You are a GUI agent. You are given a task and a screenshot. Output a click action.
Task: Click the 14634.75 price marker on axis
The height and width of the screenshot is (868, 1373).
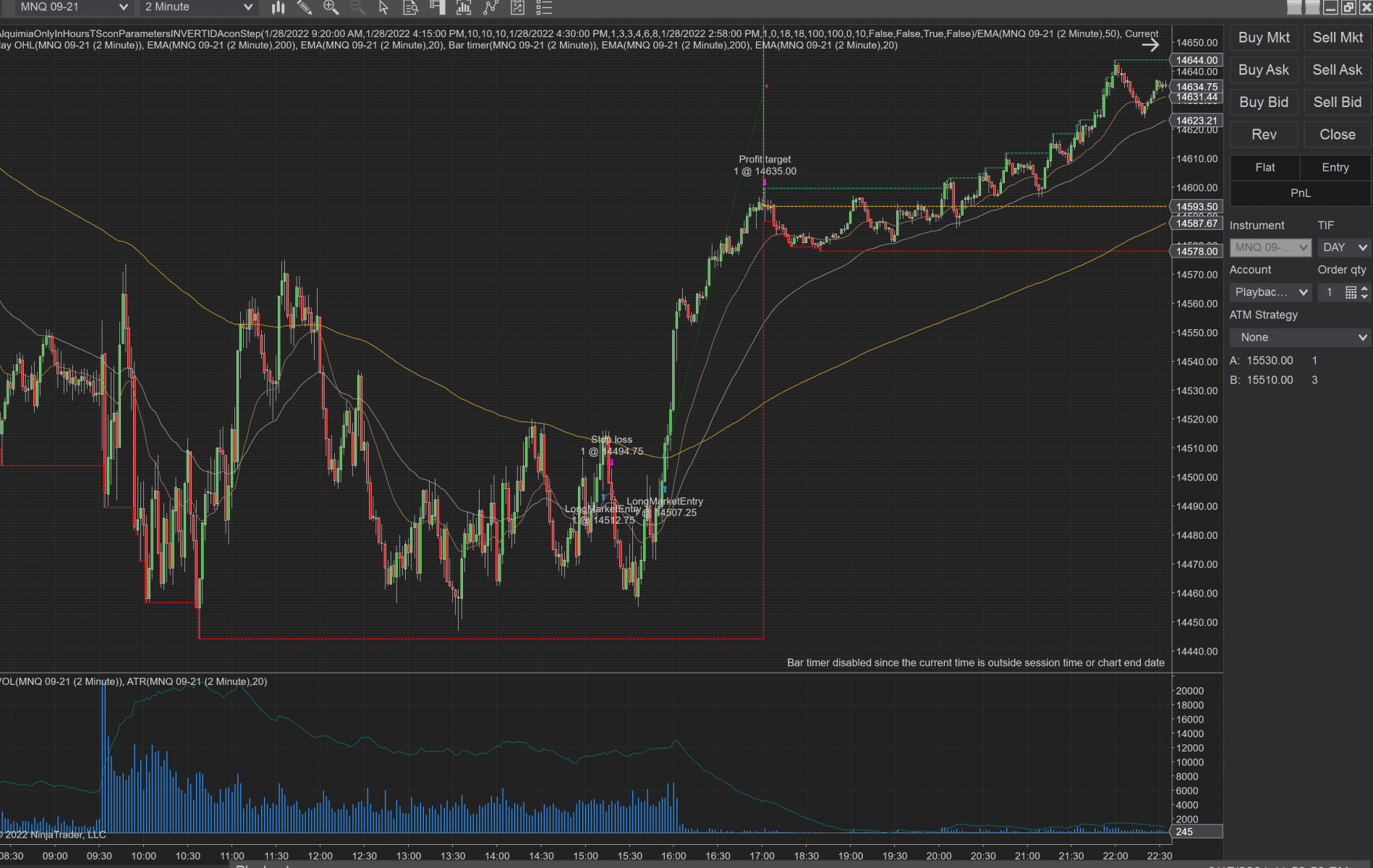(x=1197, y=87)
